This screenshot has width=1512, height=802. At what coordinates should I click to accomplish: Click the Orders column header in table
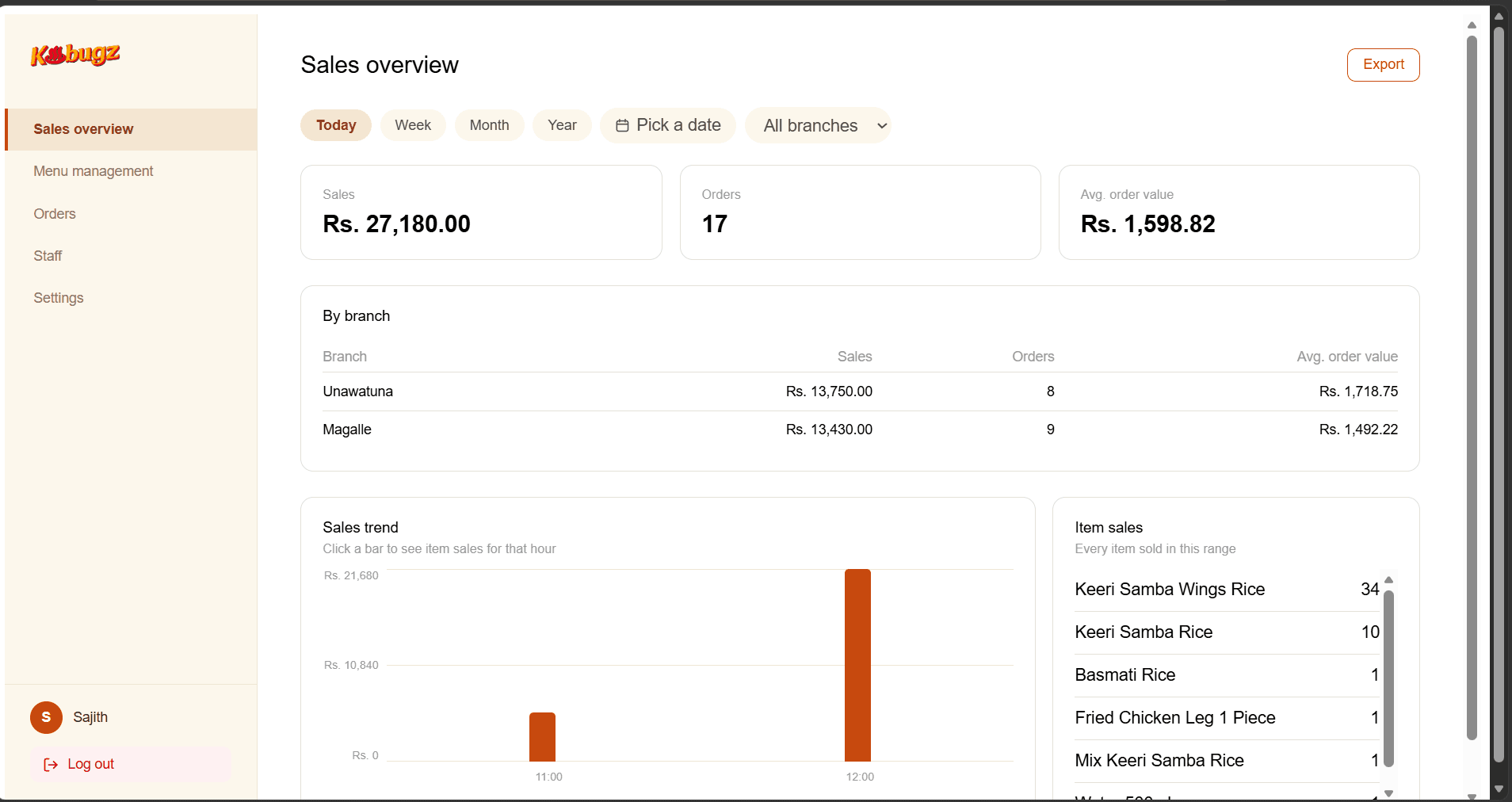pos(1033,357)
